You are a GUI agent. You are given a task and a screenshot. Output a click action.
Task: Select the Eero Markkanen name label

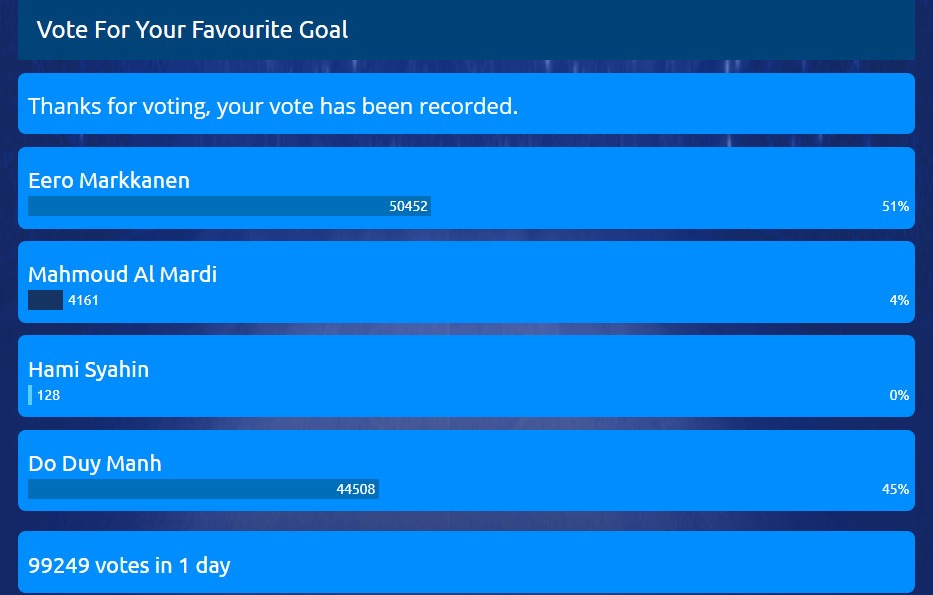click(x=109, y=181)
